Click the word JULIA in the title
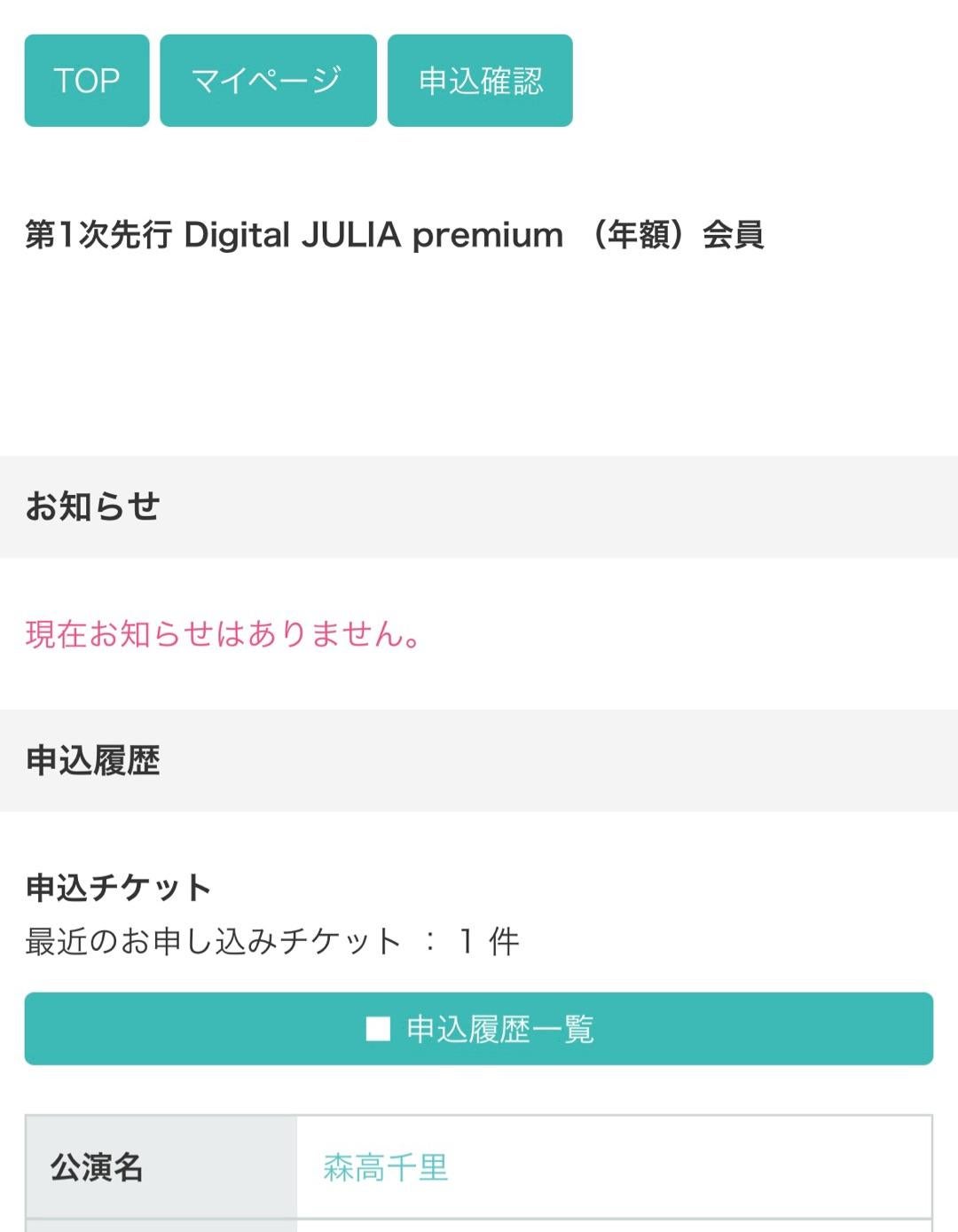The height and width of the screenshot is (1232, 958). tap(351, 236)
